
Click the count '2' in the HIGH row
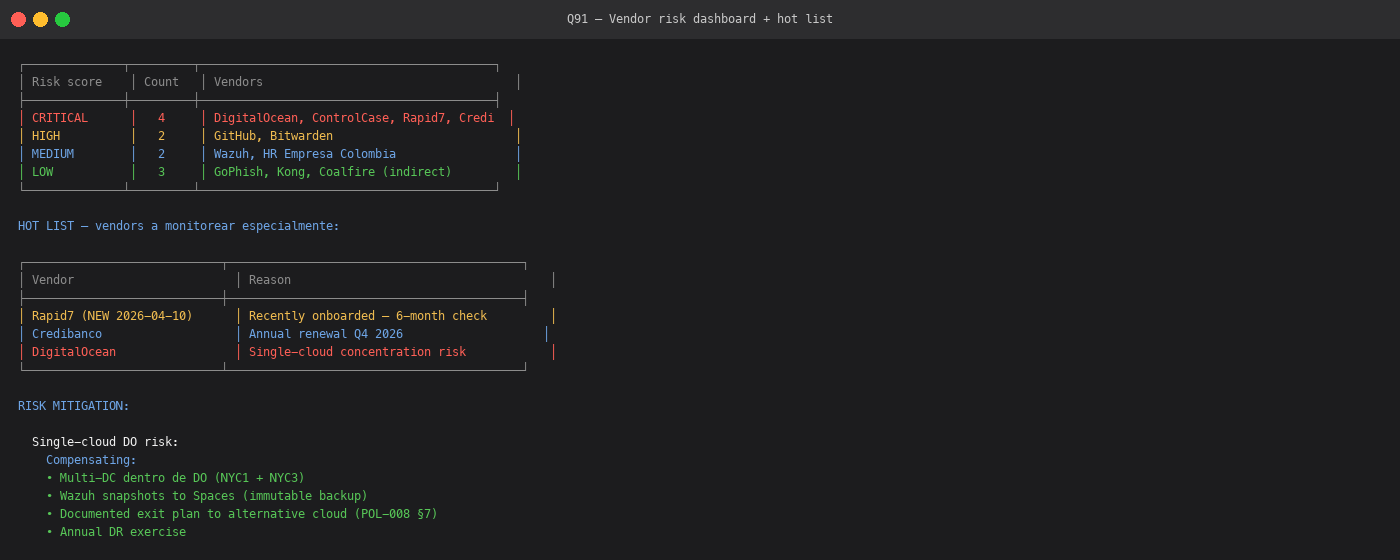click(161, 136)
